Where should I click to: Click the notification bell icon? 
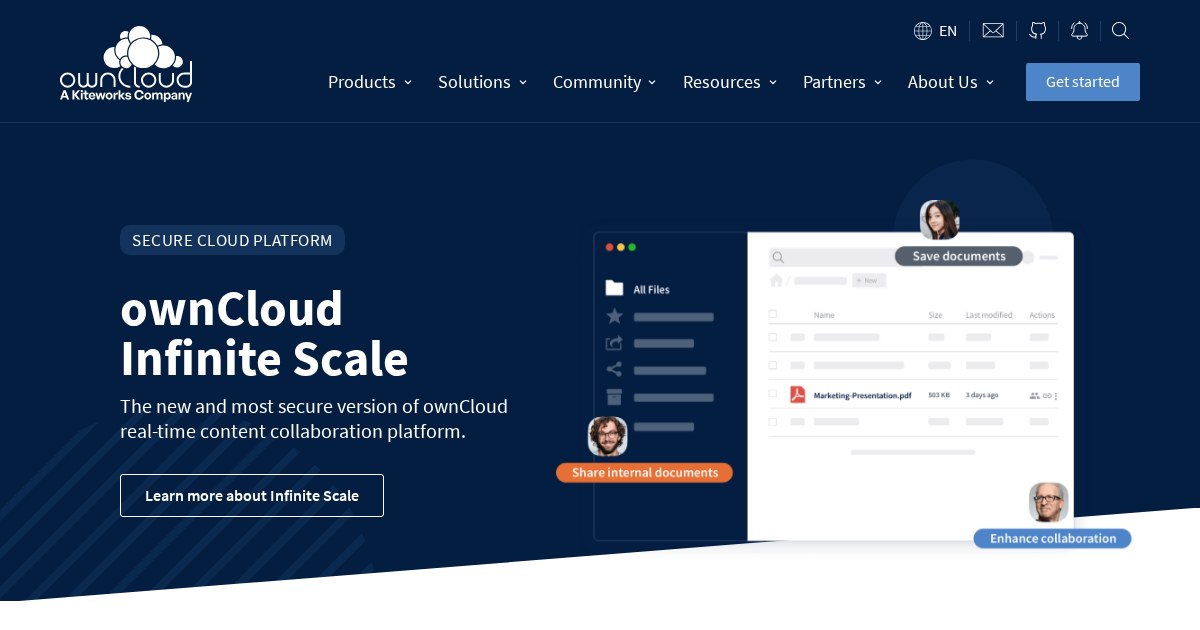tap(1079, 31)
